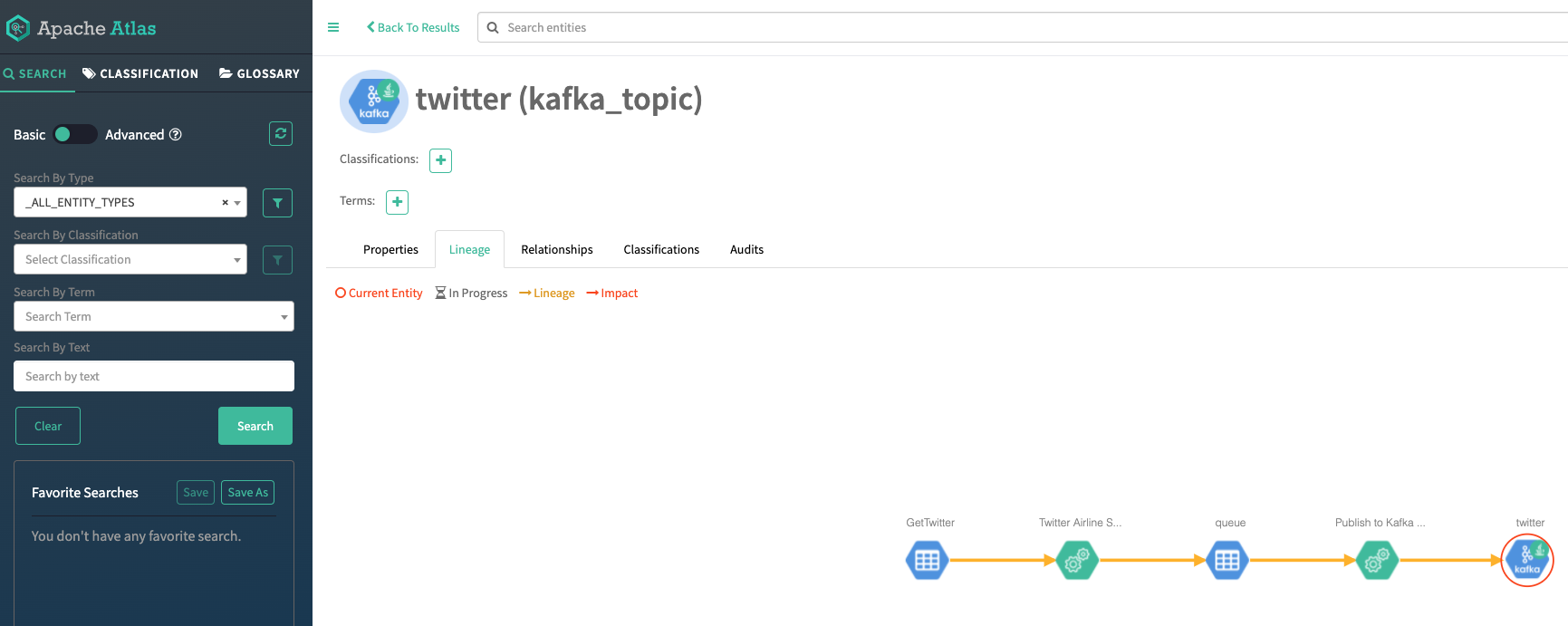The width and height of the screenshot is (1568, 626).
Task: Add a classification with plus icon
Action: 441,160
